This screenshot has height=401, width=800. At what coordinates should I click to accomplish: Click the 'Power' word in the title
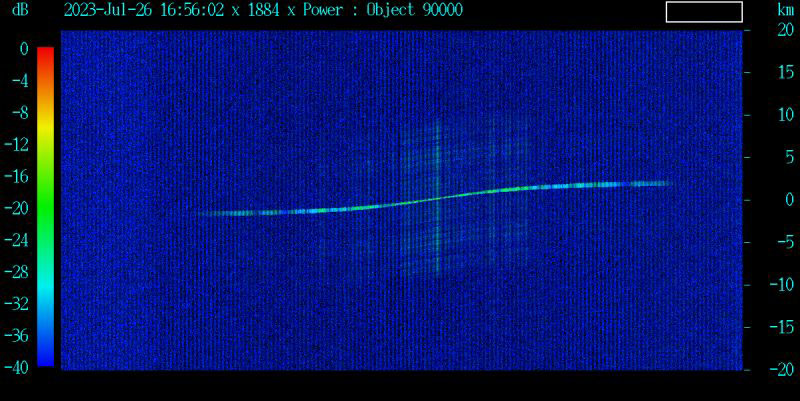coord(322,10)
